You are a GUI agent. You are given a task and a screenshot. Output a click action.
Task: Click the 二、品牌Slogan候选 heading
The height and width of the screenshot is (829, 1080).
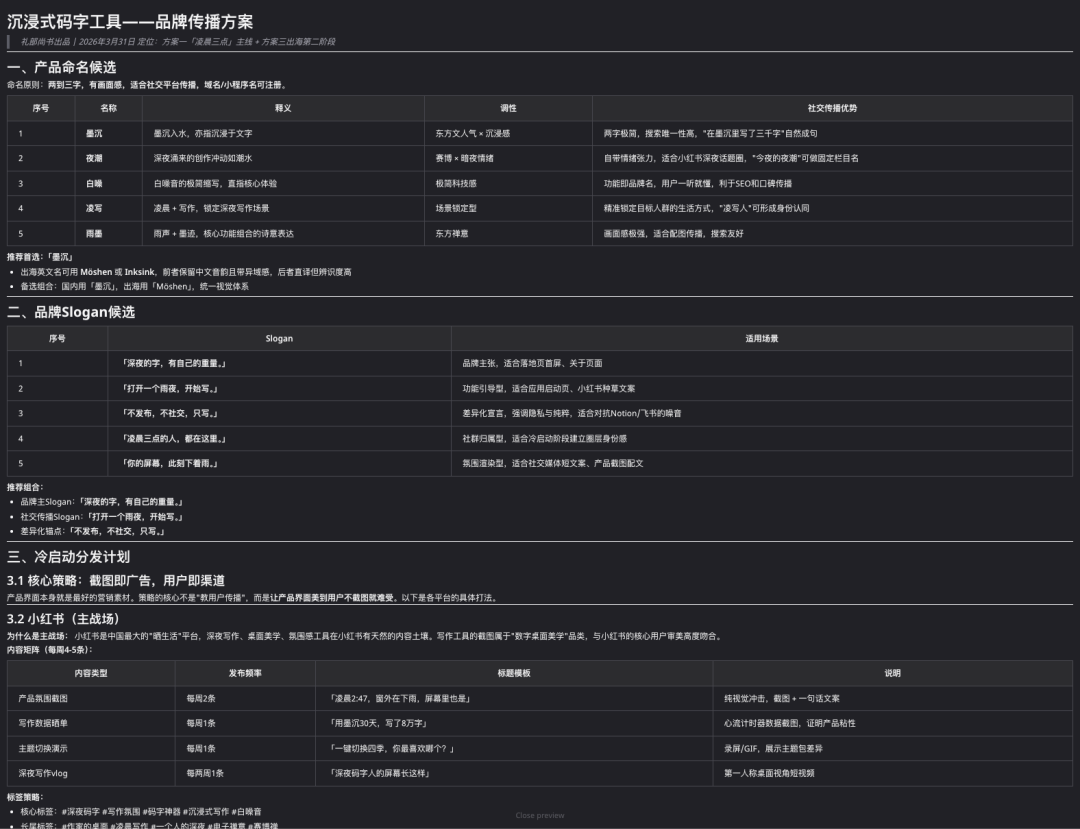71,312
